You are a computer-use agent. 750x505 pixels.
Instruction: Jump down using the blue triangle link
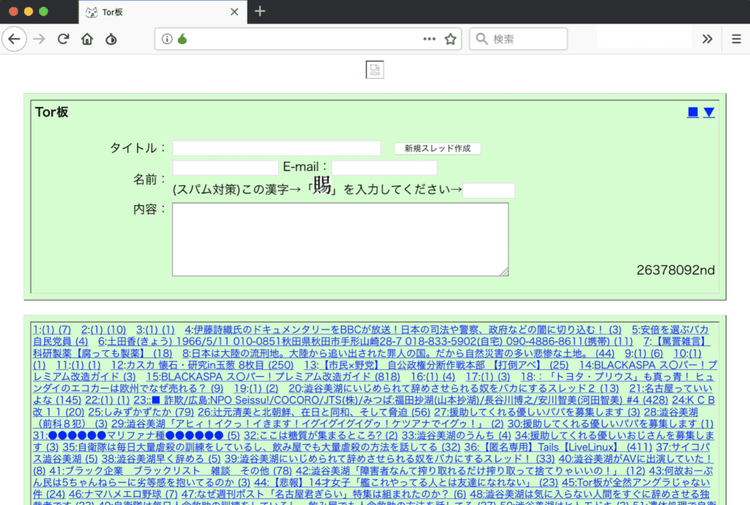click(x=709, y=112)
